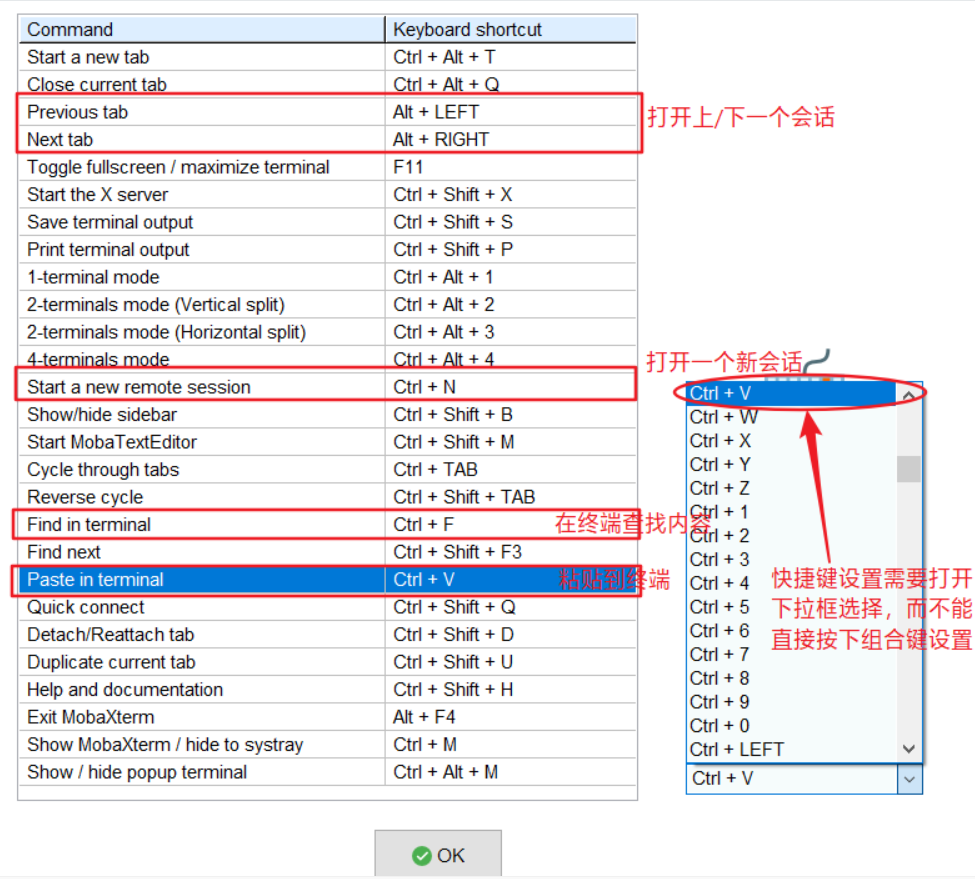Select the 'Quick connect' row

pyautogui.click(x=328, y=607)
